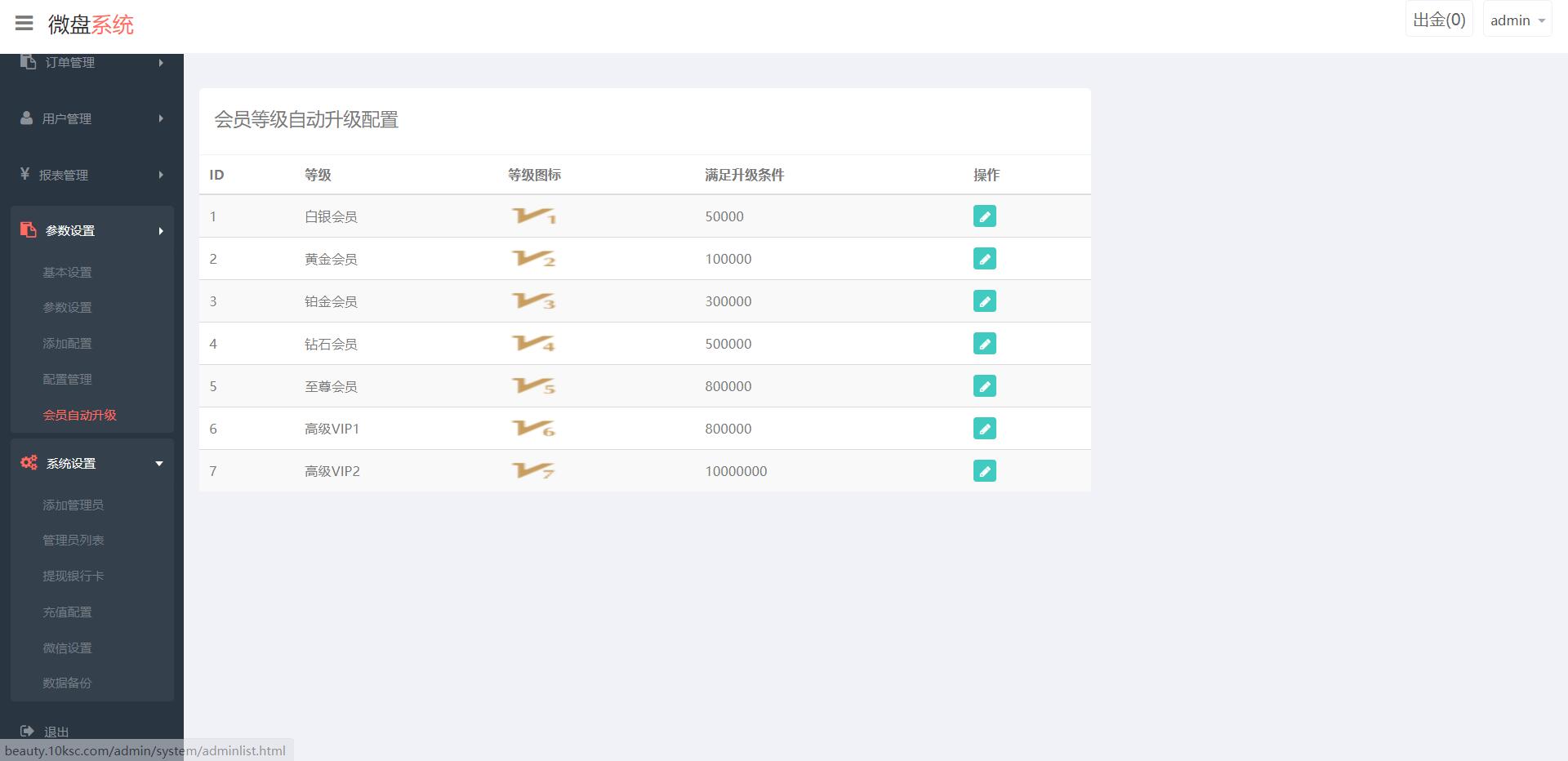Edit the 黄金会员 level row

pyautogui.click(x=984, y=259)
